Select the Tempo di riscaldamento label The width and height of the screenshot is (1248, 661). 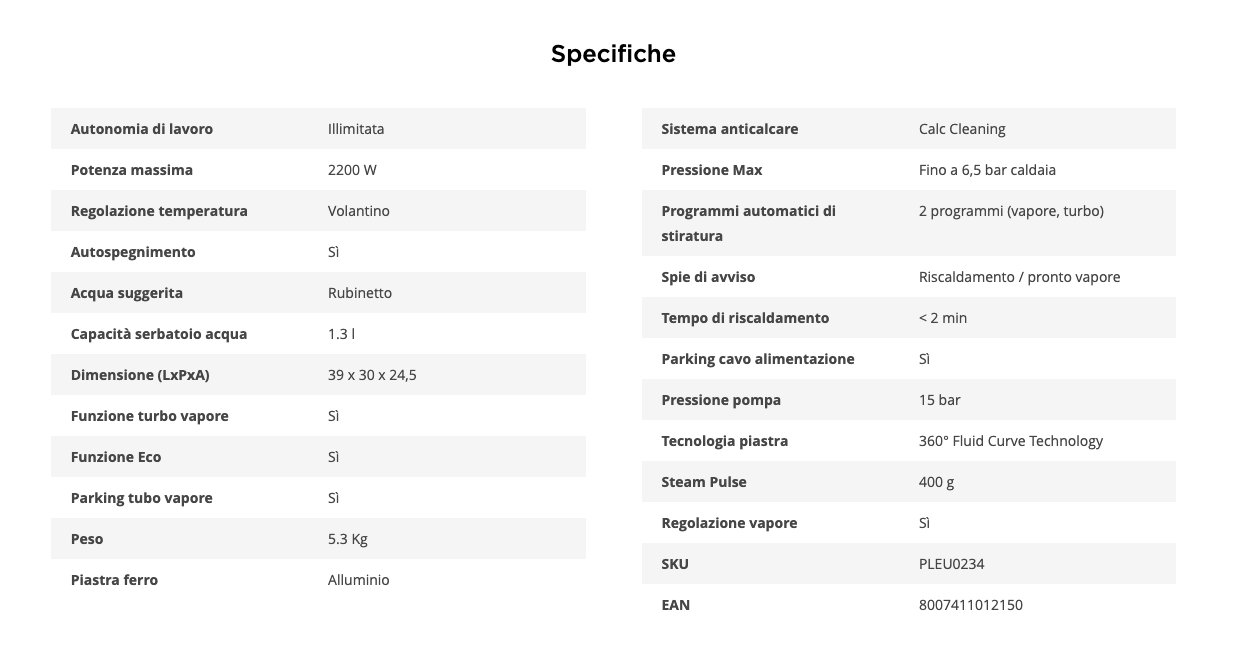[x=745, y=318]
